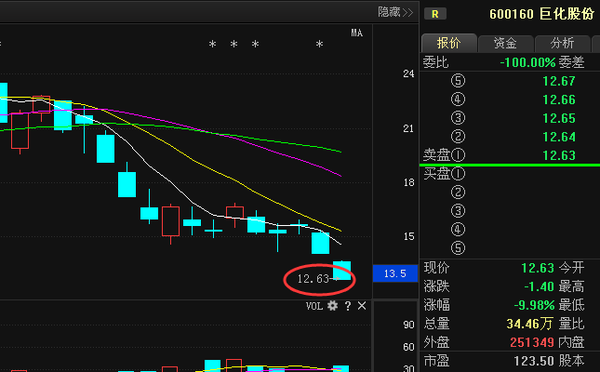Click the stock title 600160 巨化股份
Viewport: 600px width, 372px height.
click(542, 14)
